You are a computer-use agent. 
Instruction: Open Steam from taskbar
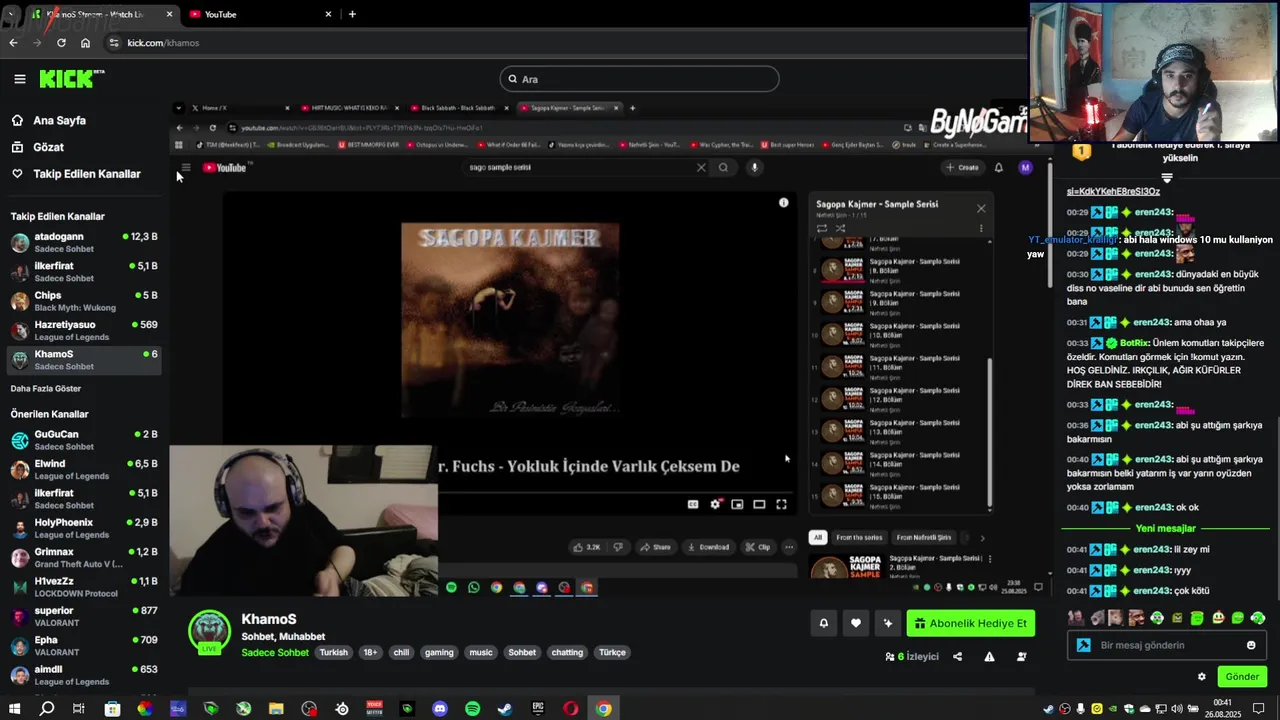505,709
